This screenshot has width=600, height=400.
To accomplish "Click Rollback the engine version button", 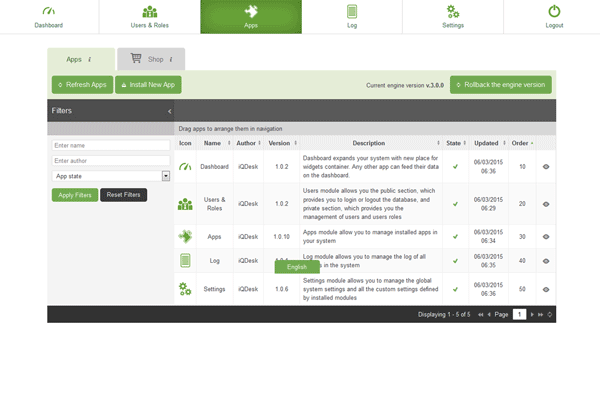I will (x=500, y=85).
